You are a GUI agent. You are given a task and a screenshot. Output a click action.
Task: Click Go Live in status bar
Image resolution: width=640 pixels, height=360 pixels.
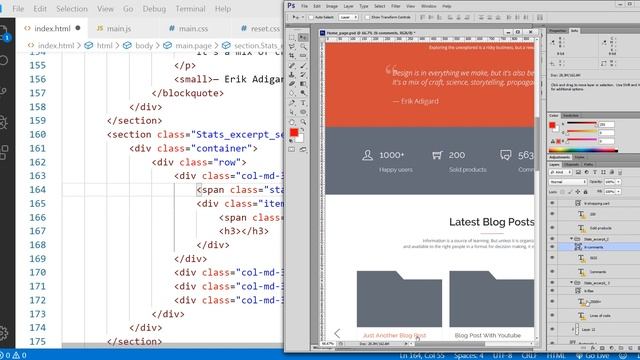(x=593, y=356)
